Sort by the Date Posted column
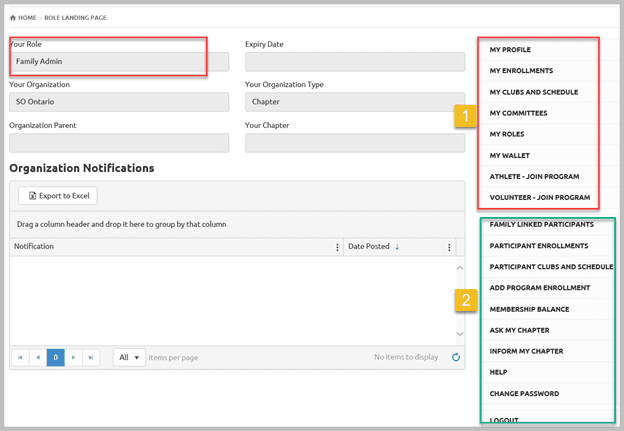Viewport: 624px width, 431px height. click(369, 246)
